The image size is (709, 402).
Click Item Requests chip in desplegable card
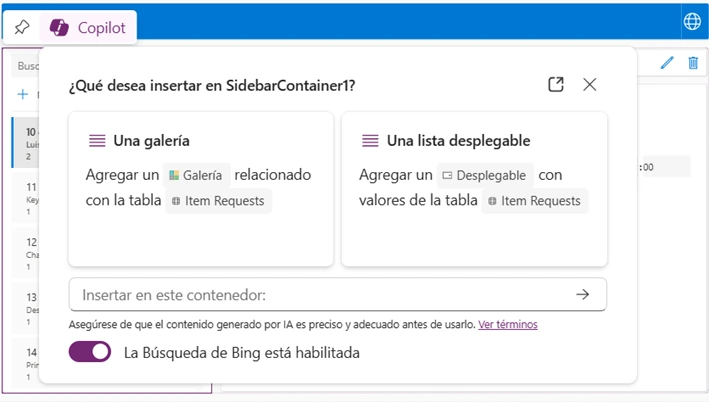coord(535,201)
